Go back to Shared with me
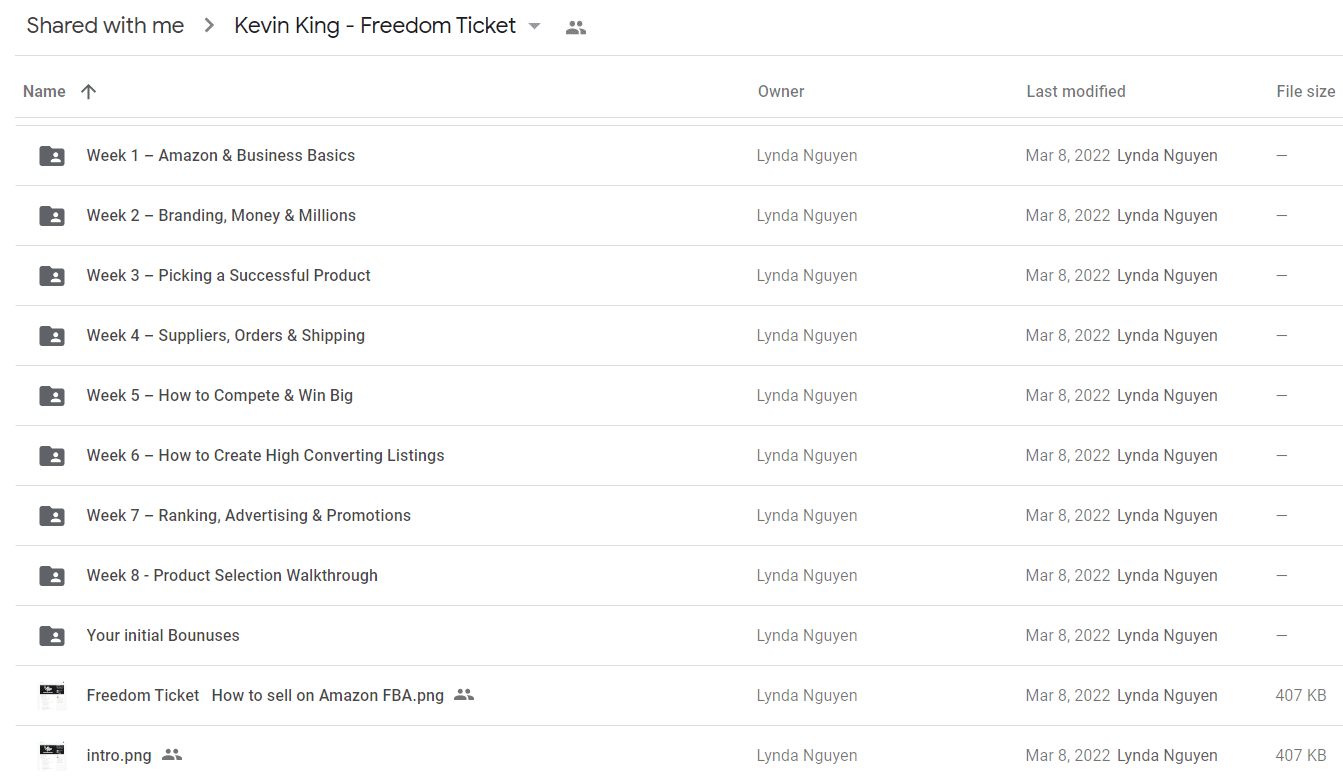Image resolution: width=1343 pixels, height=781 pixels. click(105, 26)
